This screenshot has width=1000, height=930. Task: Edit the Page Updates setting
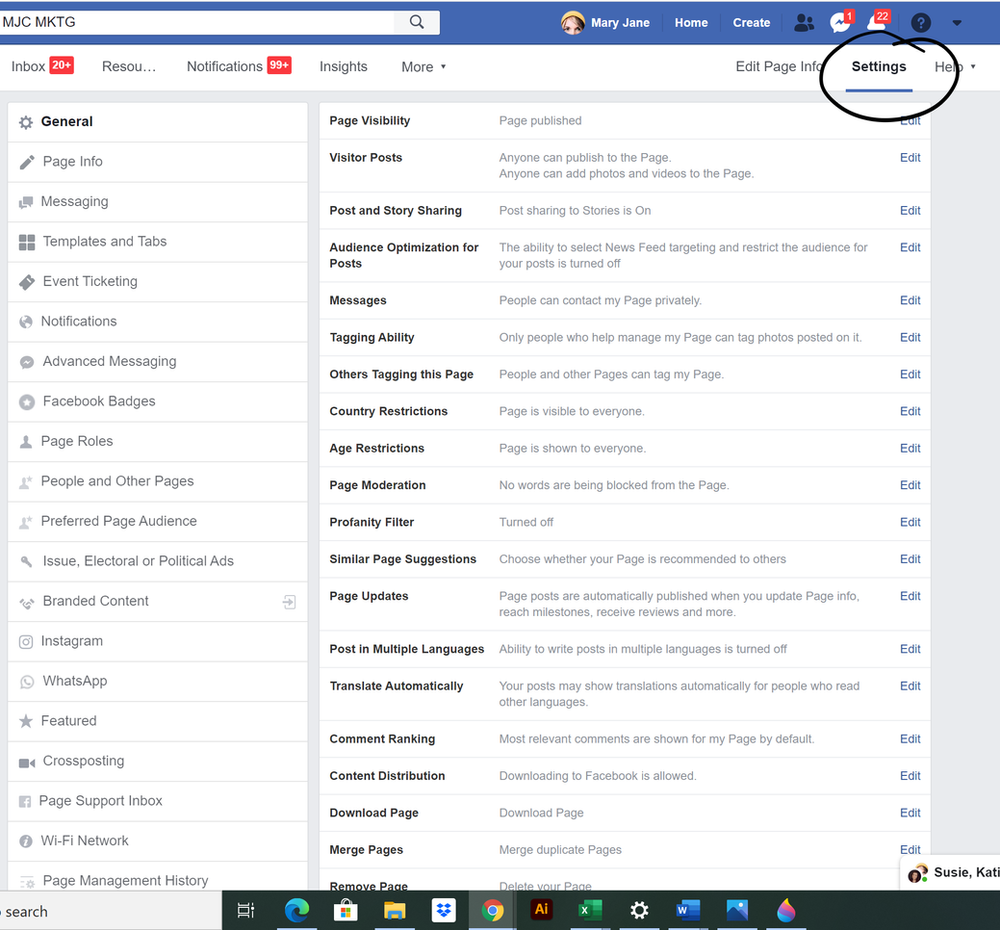coord(909,596)
